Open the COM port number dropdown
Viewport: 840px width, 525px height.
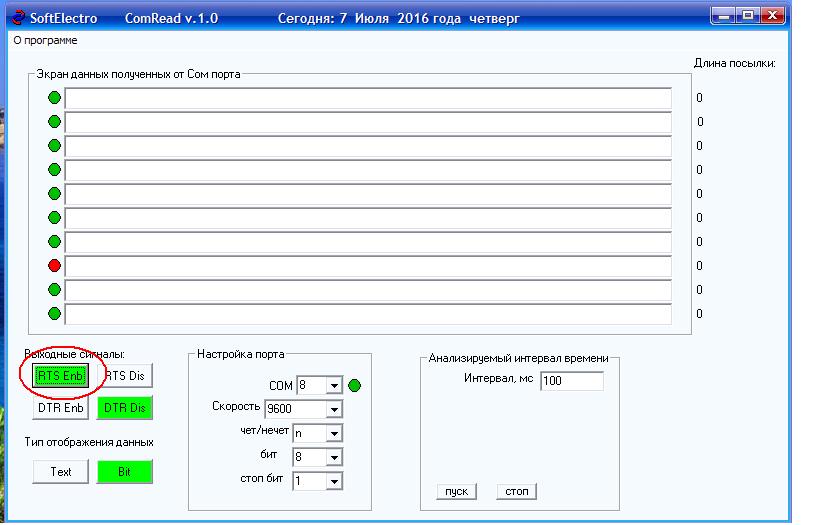334,386
